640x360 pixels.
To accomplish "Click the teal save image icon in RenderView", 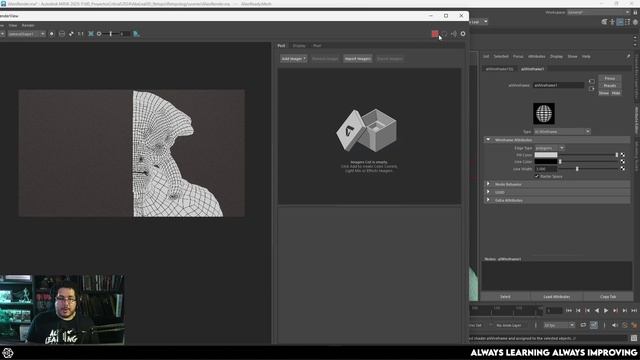I will click(136, 34).
